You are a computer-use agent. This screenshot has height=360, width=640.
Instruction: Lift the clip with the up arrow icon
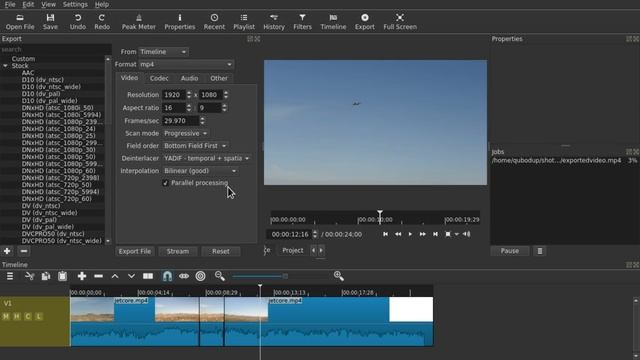click(115, 276)
